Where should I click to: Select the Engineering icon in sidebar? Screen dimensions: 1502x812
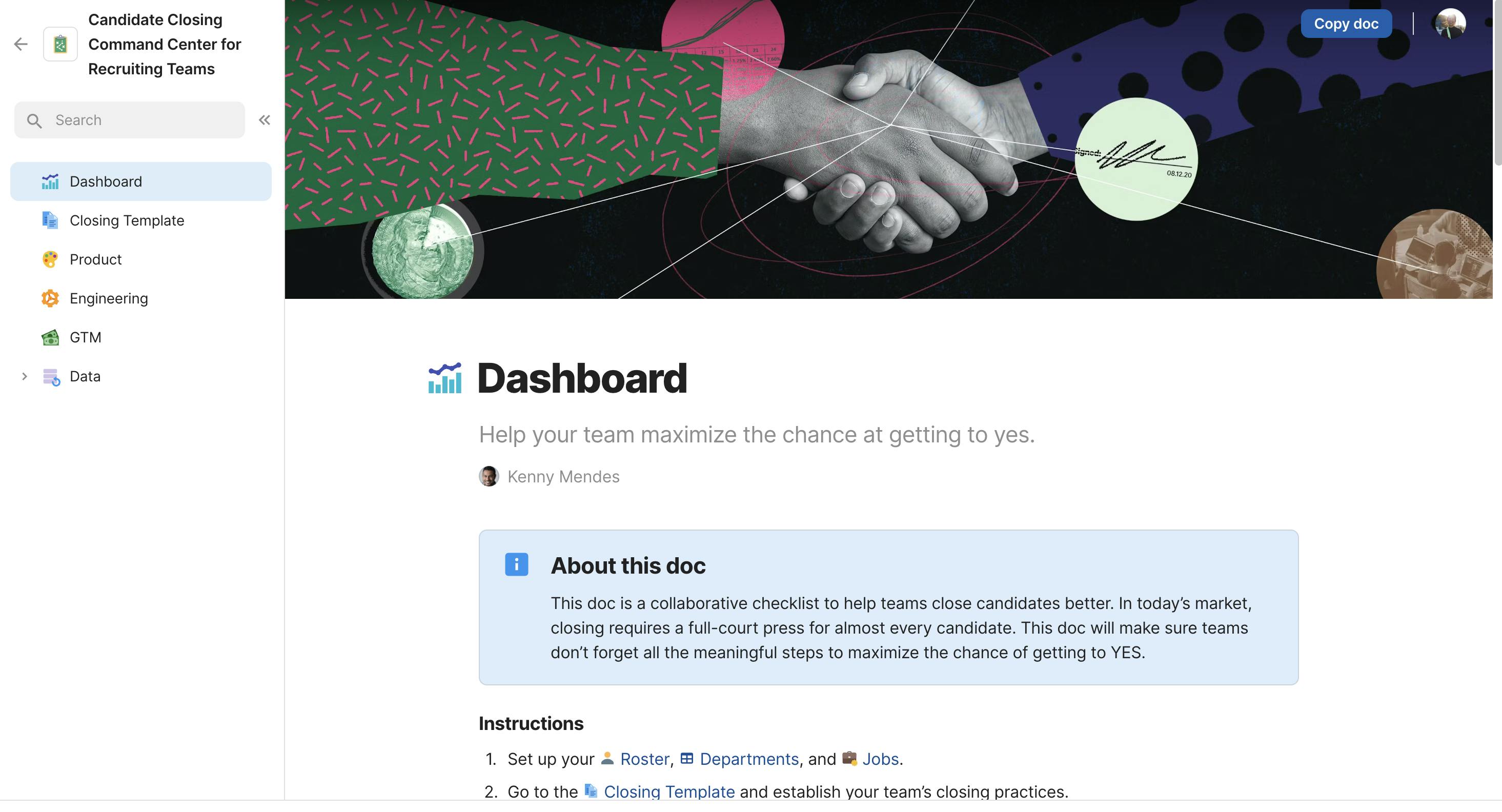click(x=49, y=298)
